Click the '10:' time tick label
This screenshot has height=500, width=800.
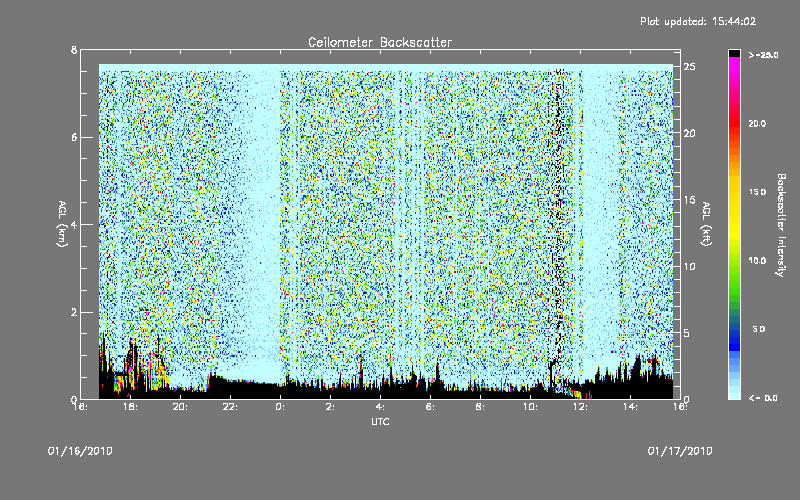[530, 407]
